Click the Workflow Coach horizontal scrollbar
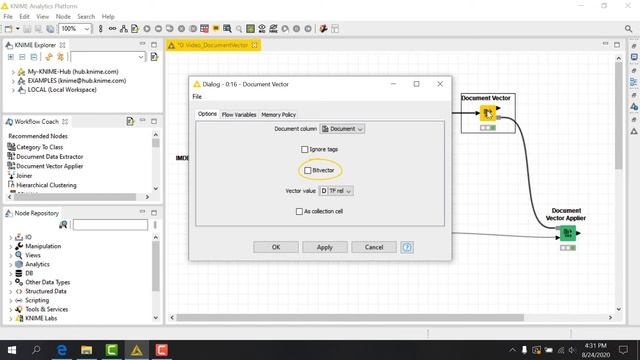Image resolution: width=640 pixels, height=360 pixels. 75,197
